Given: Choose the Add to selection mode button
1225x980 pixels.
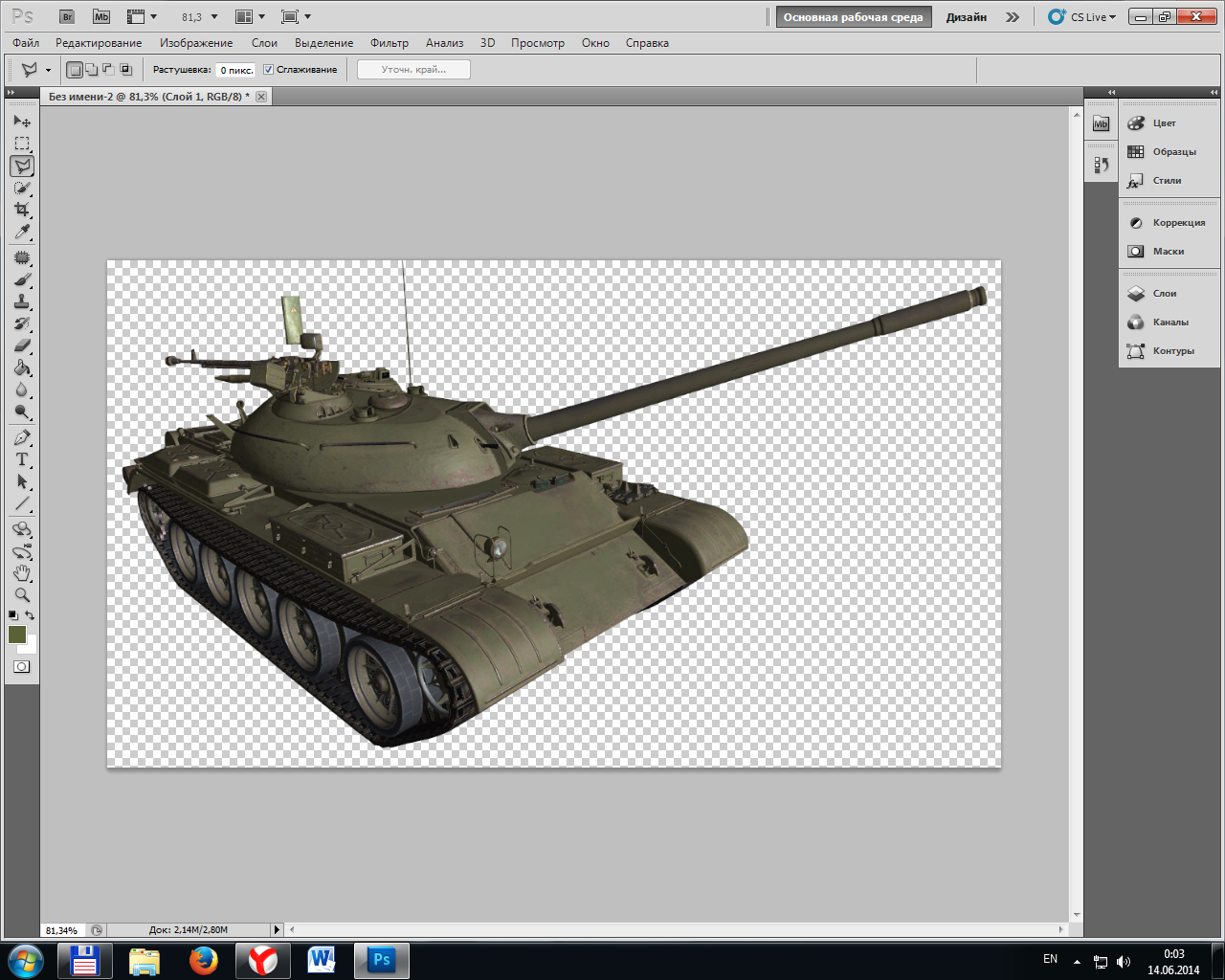Looking at the screenshot, I should [x=91, y=70].
